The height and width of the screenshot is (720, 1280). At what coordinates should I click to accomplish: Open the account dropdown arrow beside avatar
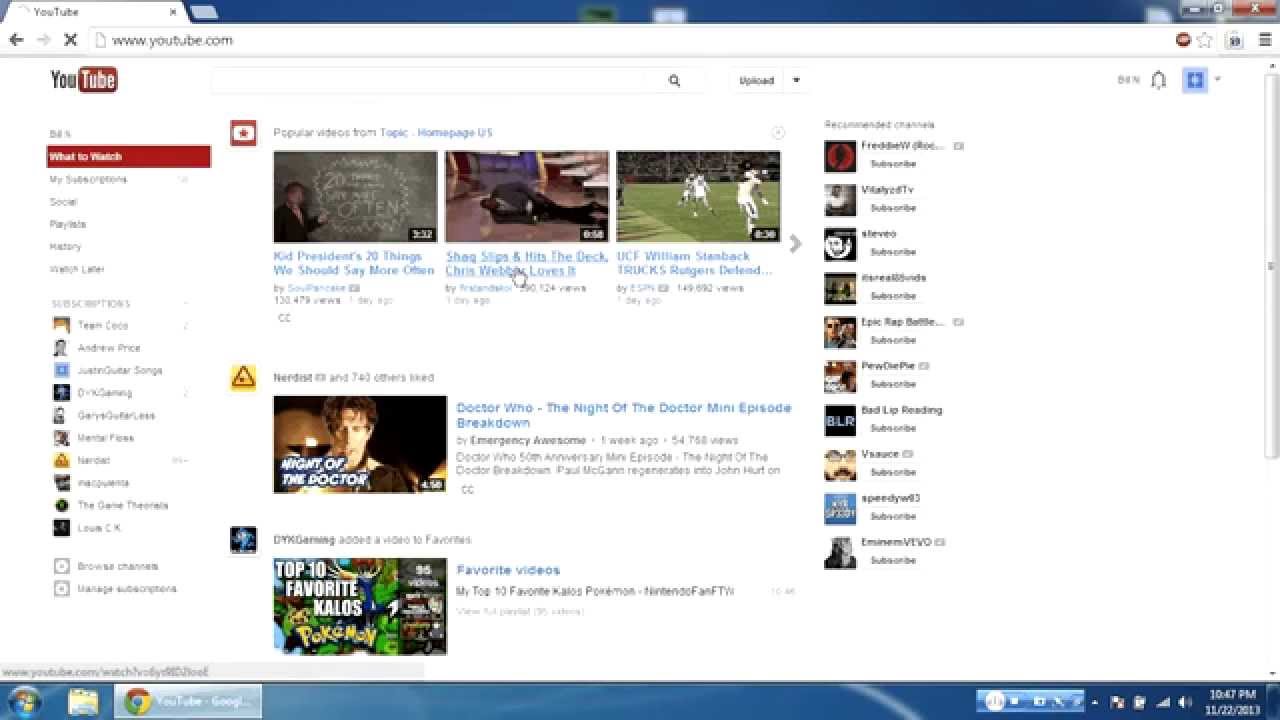[x=1218, y=80]
